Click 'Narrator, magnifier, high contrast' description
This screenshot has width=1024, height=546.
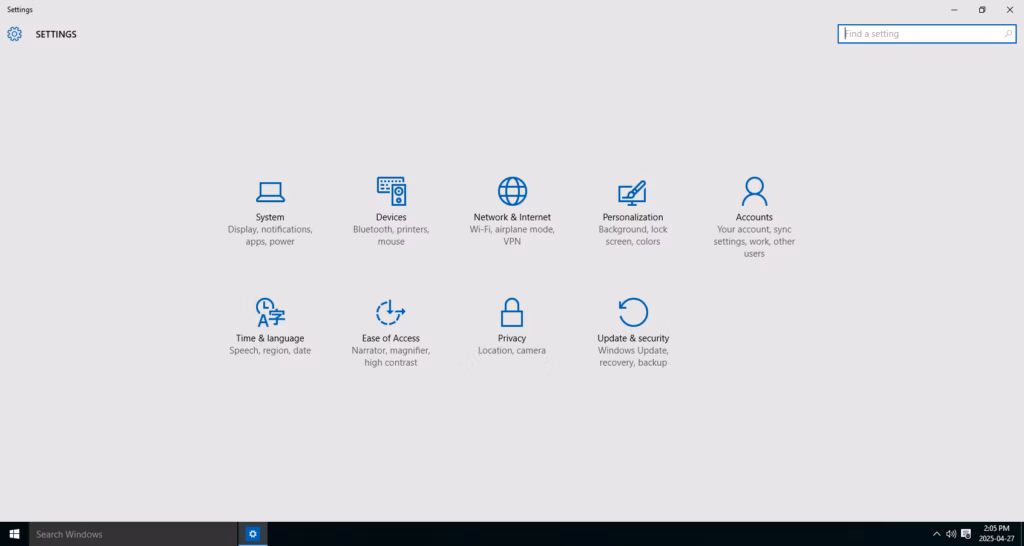tap(391, 357)
